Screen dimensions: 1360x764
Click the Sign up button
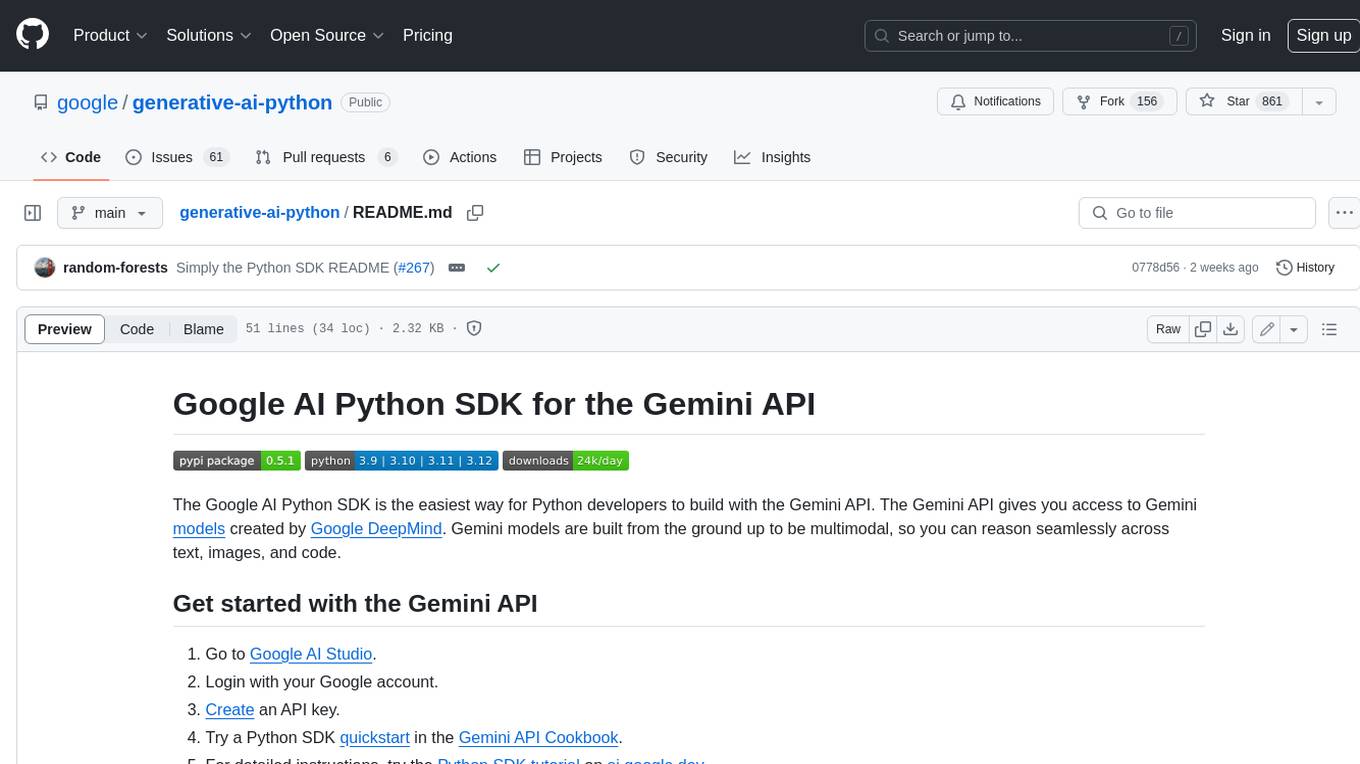(1323, 35)
